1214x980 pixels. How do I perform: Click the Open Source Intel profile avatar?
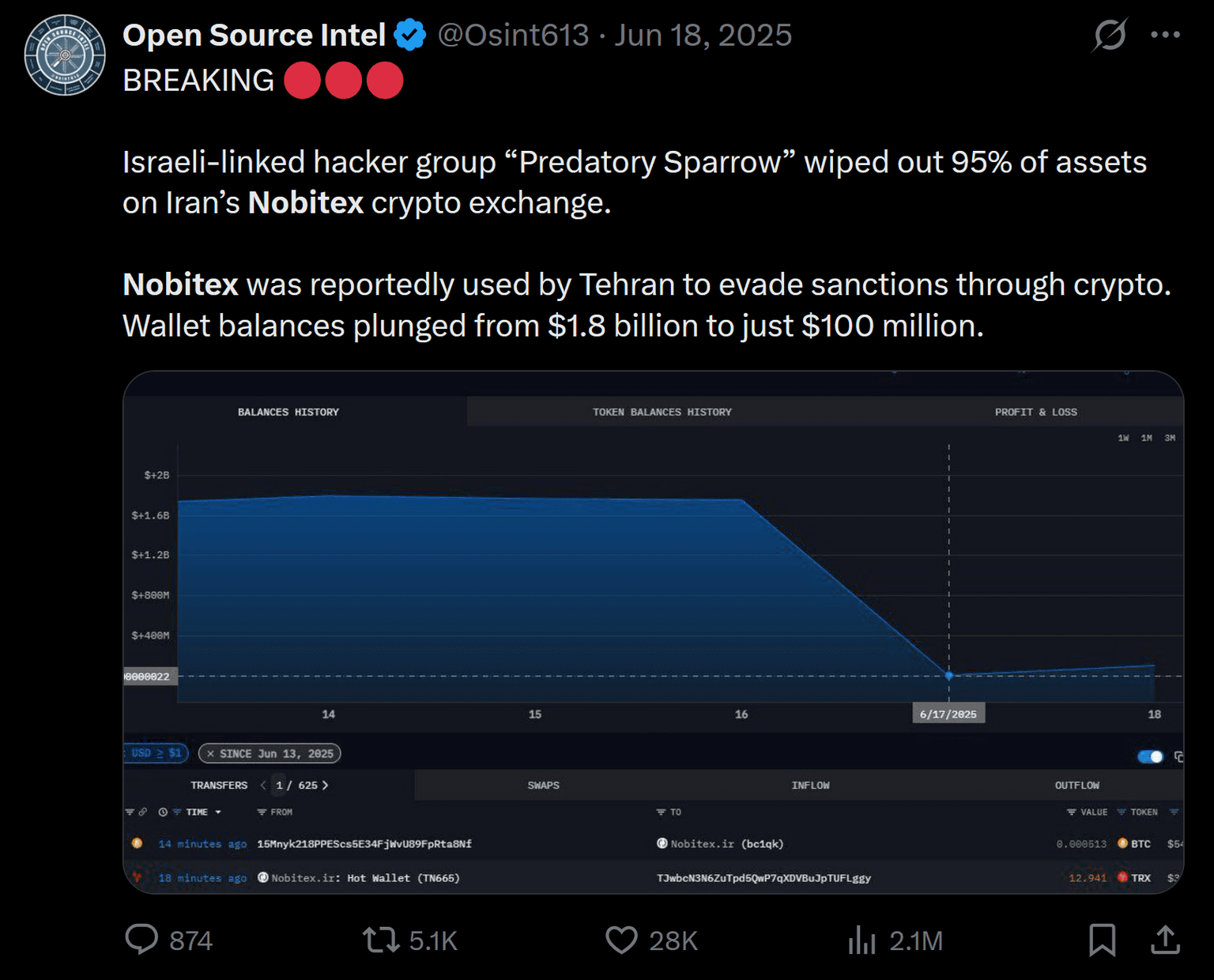point(65,55)
